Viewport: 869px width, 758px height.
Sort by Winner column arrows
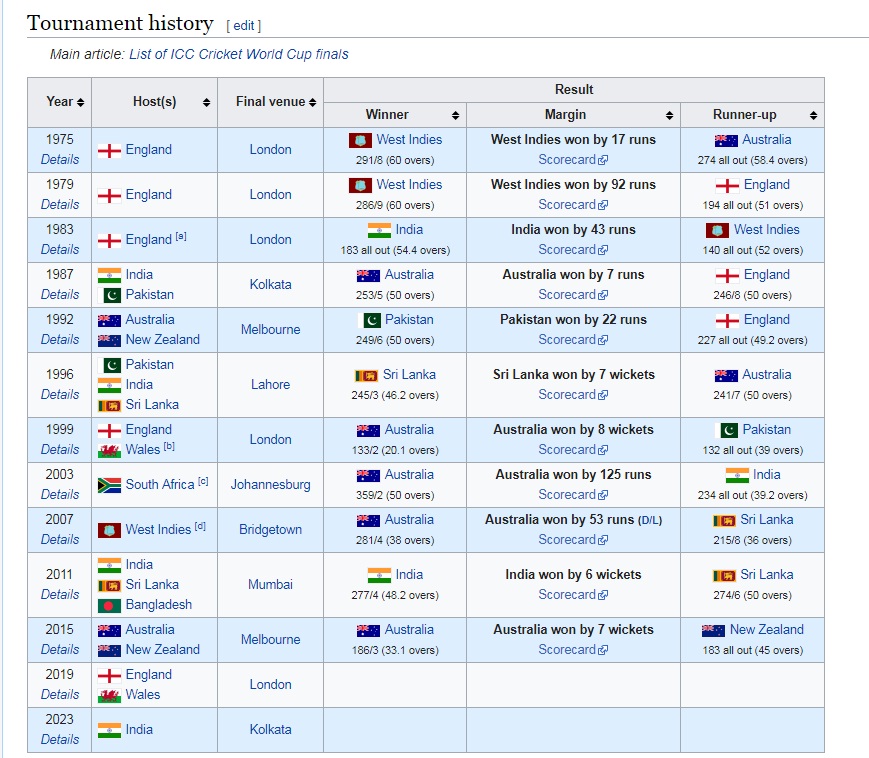tap(455, 115)
